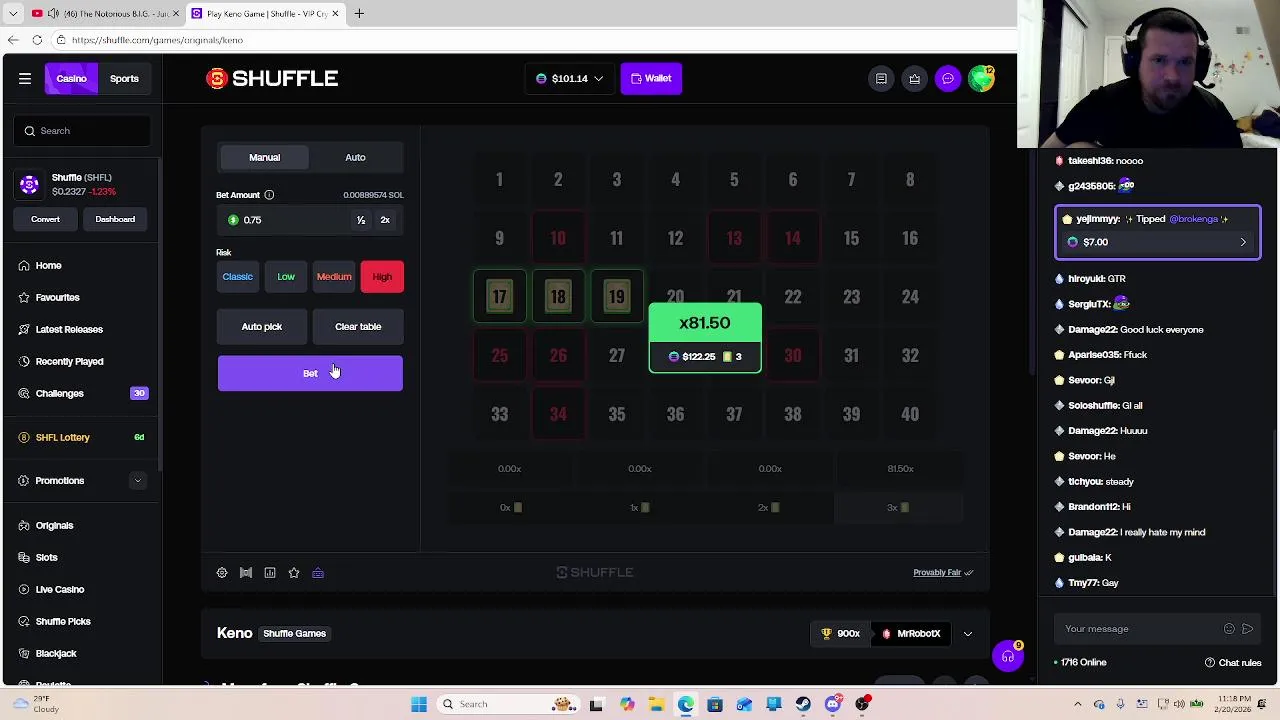The image size is (1280, 720).
Task: Open Provably Fair link
Action: pos(943,572)
